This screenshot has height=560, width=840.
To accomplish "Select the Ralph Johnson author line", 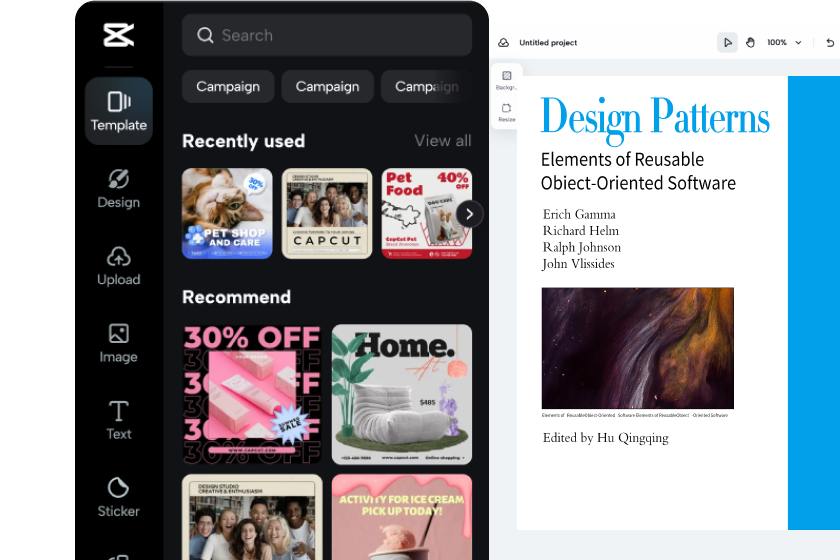I will (582, 247).
